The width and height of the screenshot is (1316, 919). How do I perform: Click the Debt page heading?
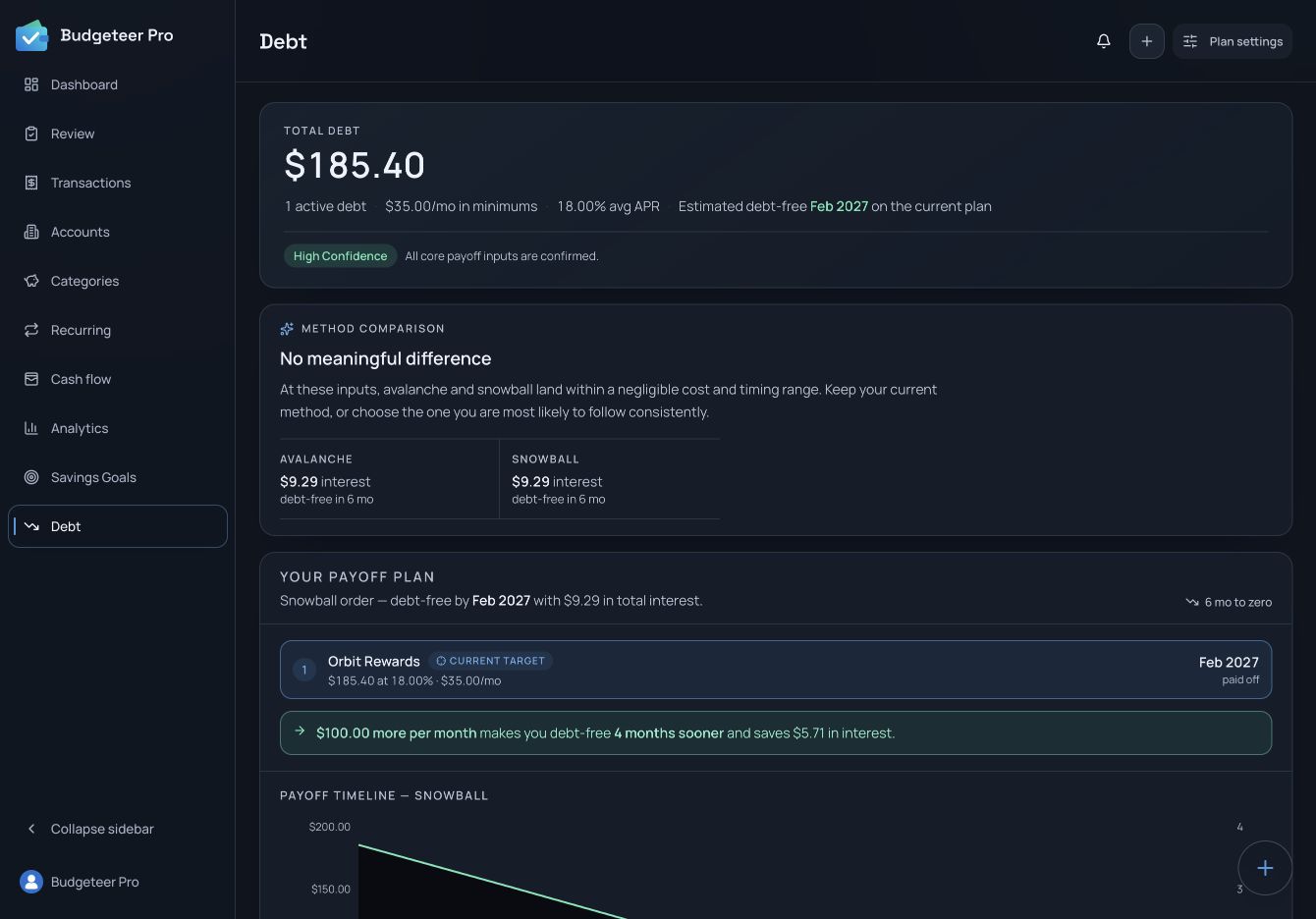[x=284, y=41]
